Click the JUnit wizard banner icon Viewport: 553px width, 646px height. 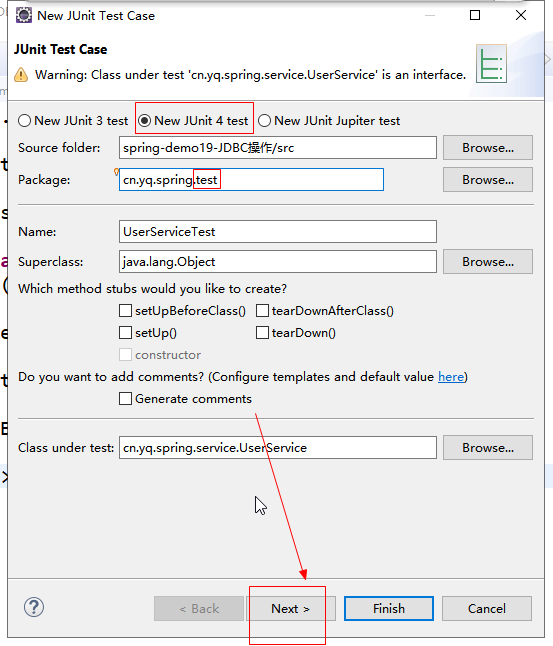tap(491, 64)
